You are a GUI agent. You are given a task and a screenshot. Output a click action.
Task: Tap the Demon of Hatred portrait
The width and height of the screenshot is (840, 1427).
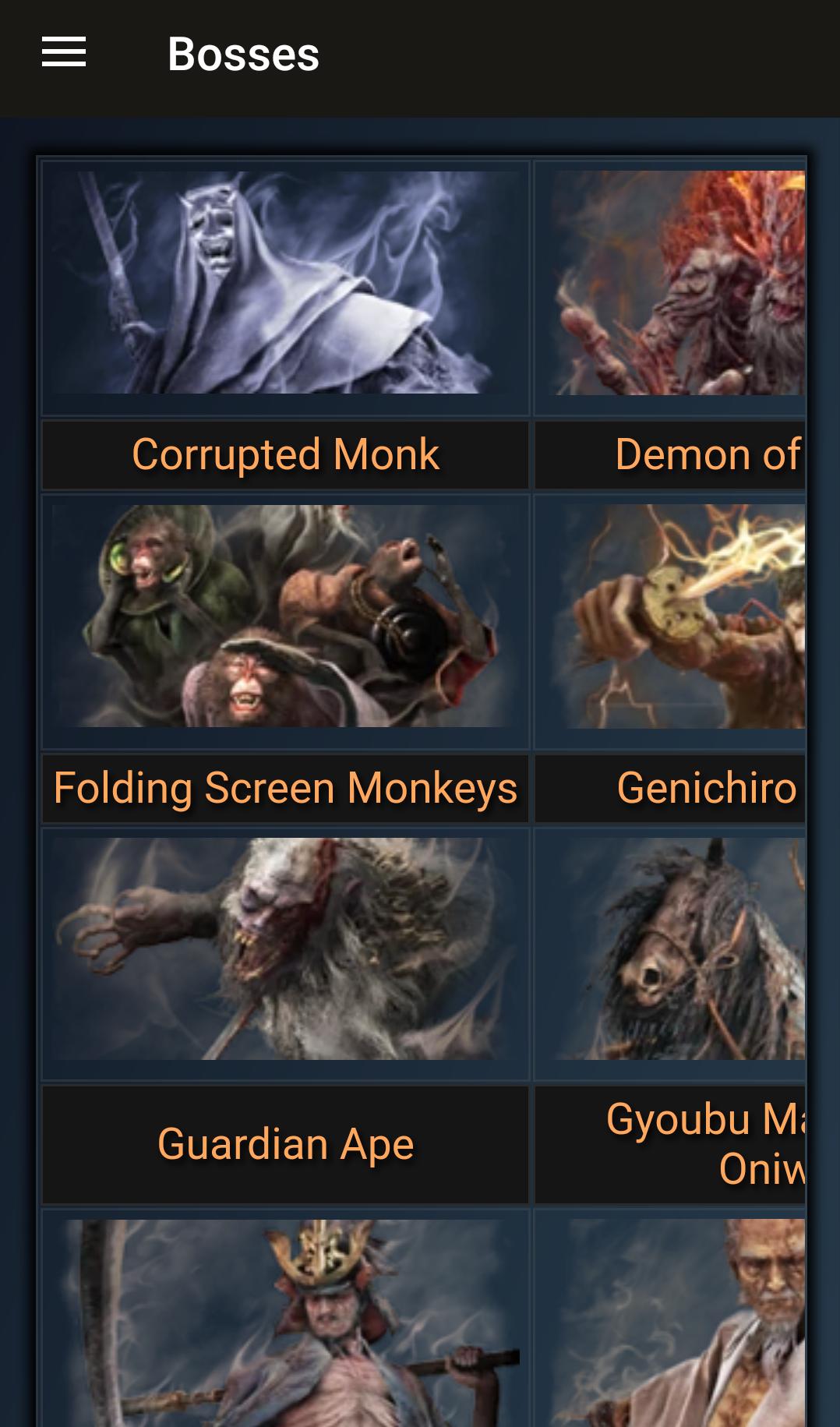[x=678, y=283]
